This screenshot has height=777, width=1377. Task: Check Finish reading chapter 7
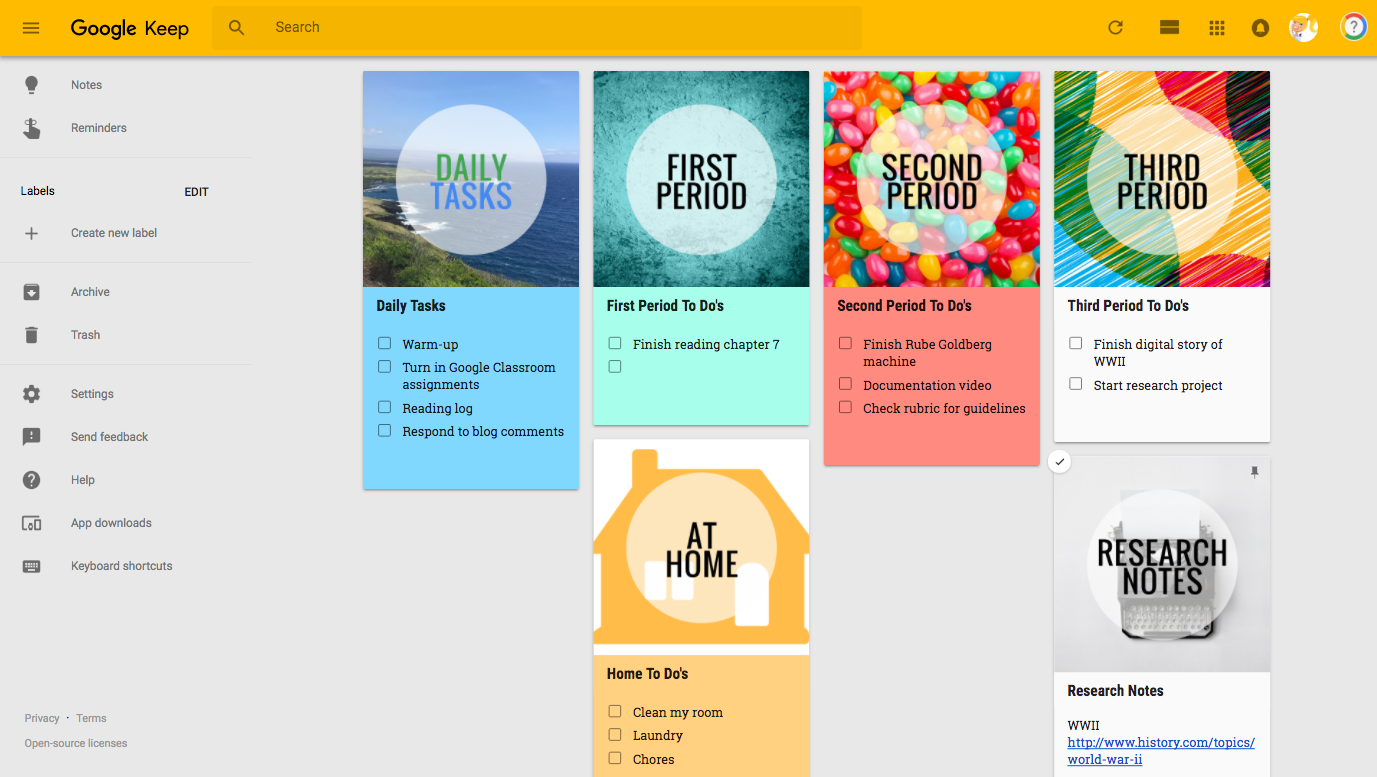pyautogui.click(x=614, y=342)
